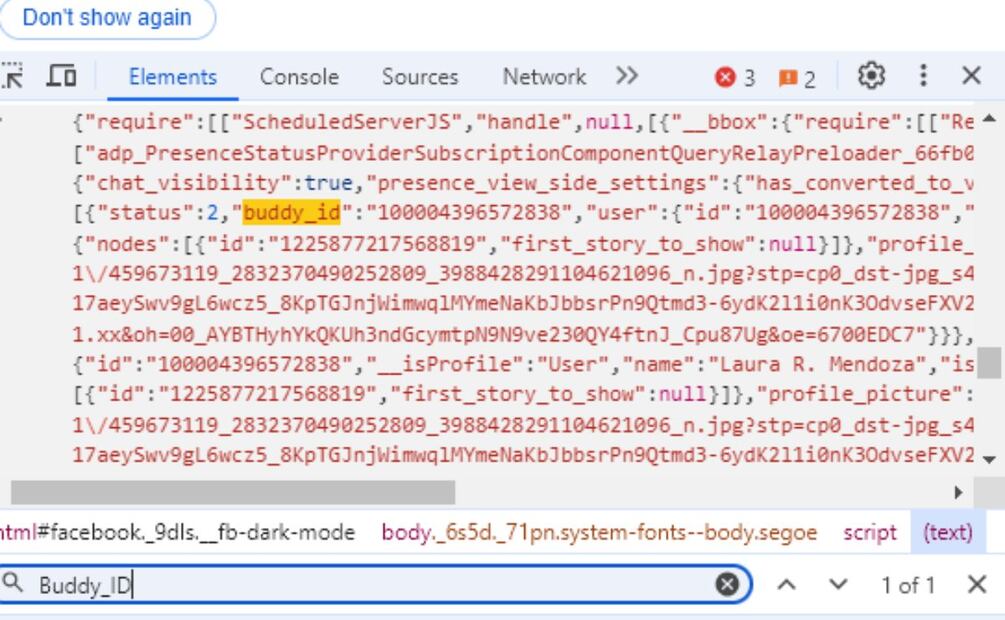Viewport: 1005px width, 620px height.
Task: Open the DevTools three-dot customize menu
Action: pyautogui.click(x=924, y=76)
